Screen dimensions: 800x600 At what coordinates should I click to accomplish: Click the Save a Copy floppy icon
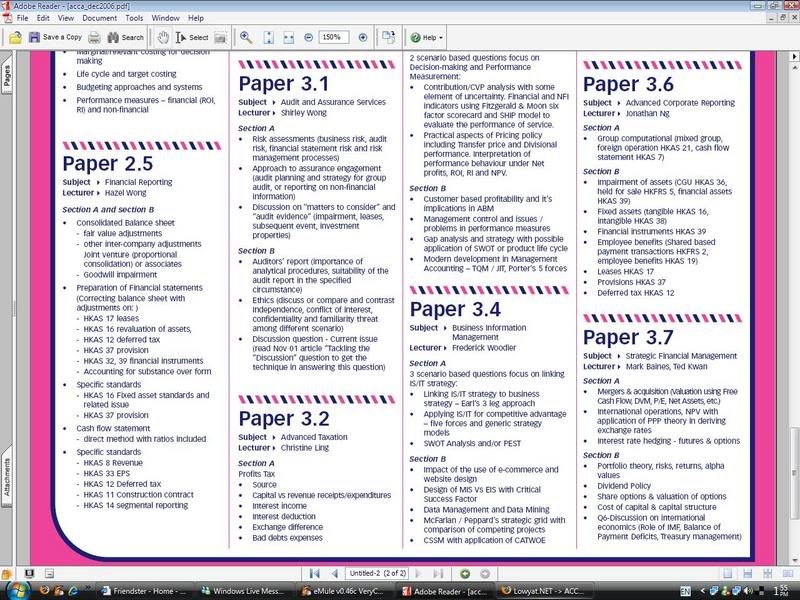click(x=34, y=37)
